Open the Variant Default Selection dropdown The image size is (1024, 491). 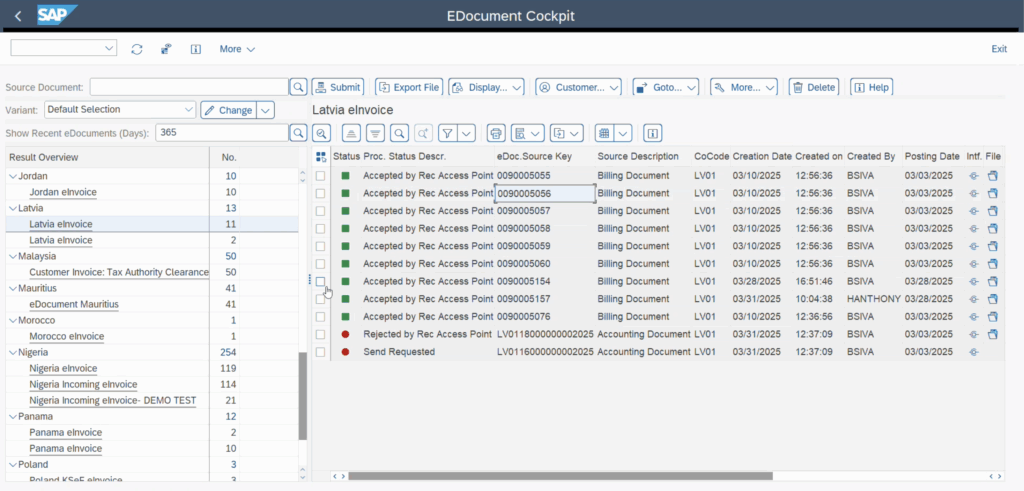pyautogui.click(x=189, y=110)
